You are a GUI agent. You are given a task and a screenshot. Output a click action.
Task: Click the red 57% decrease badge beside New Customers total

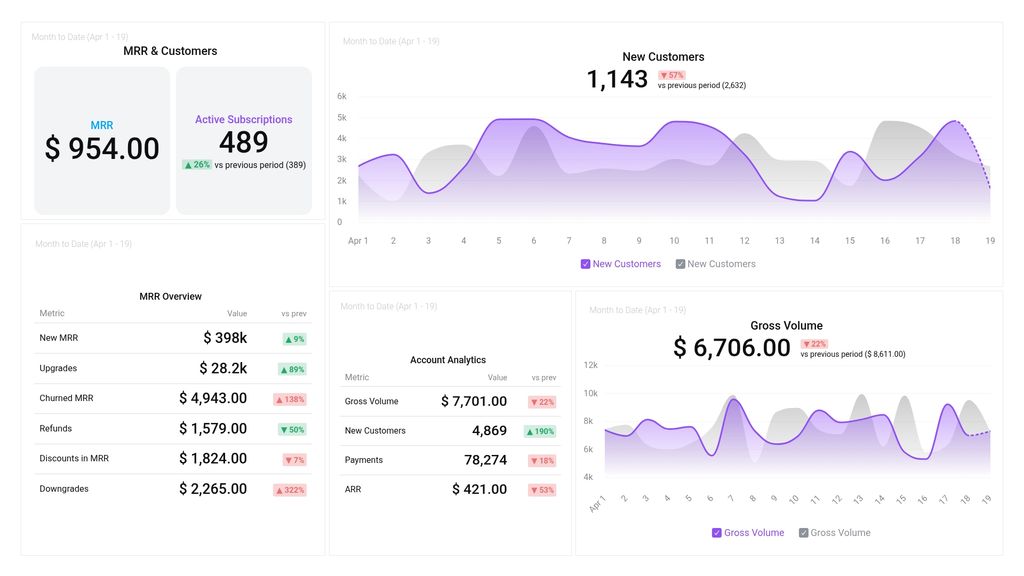pos(671,73)
